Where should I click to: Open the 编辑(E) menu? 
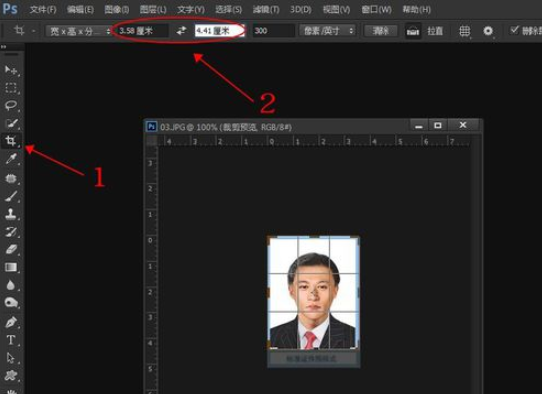click(80, 10)
